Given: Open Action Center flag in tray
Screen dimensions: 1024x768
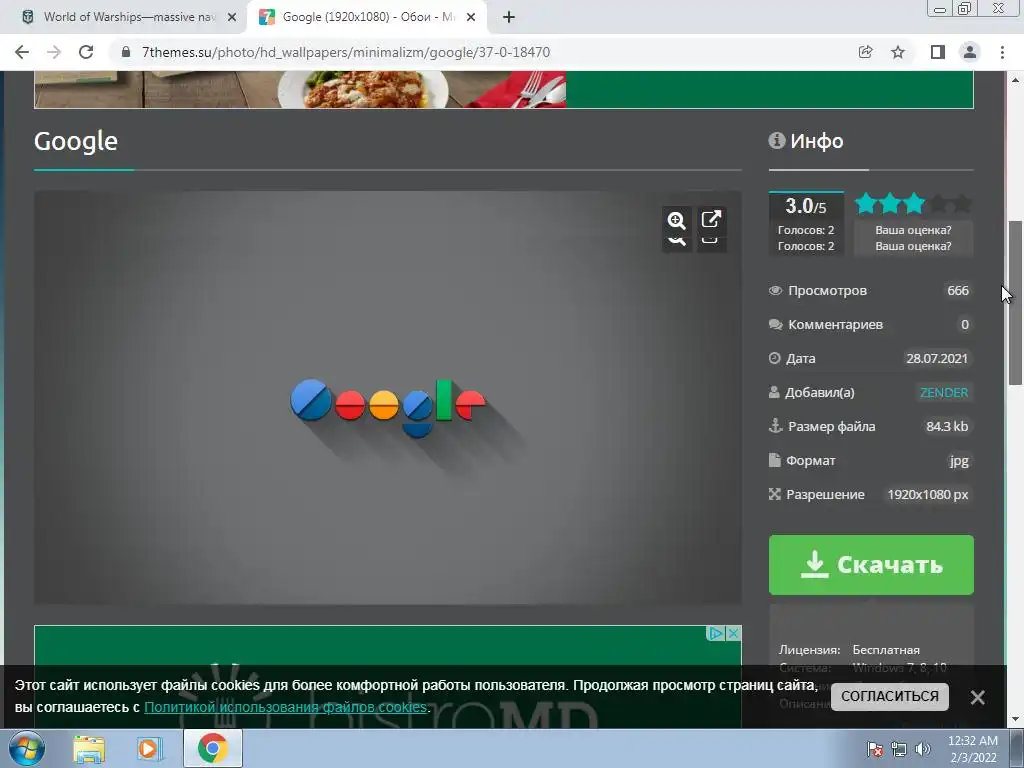Looking at the screenshot, I should pyautogui.click(x=874, y=749).
